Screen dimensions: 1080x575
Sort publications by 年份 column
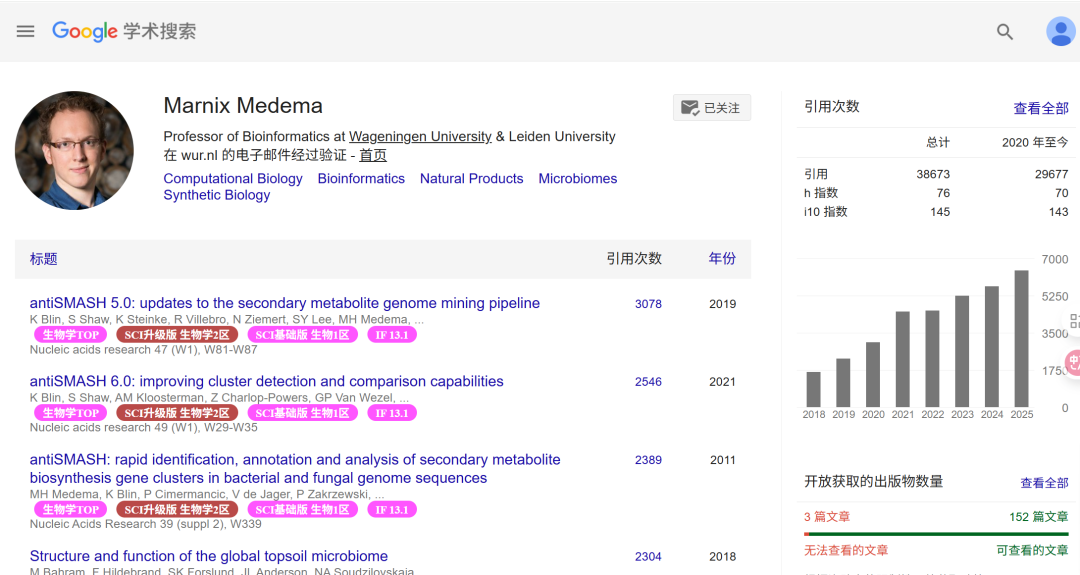(x=722, y=258)
